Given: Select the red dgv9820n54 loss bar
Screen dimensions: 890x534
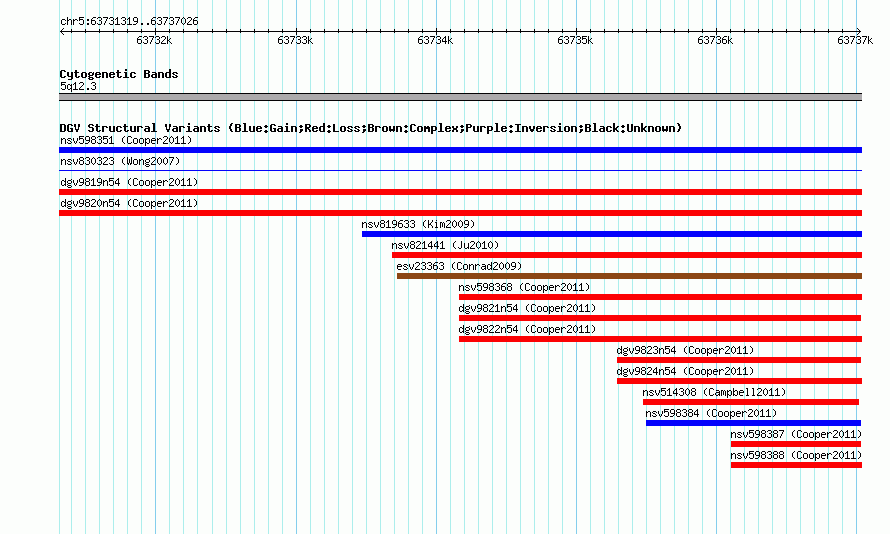Looking at the screenshot, I should point(460,213).
